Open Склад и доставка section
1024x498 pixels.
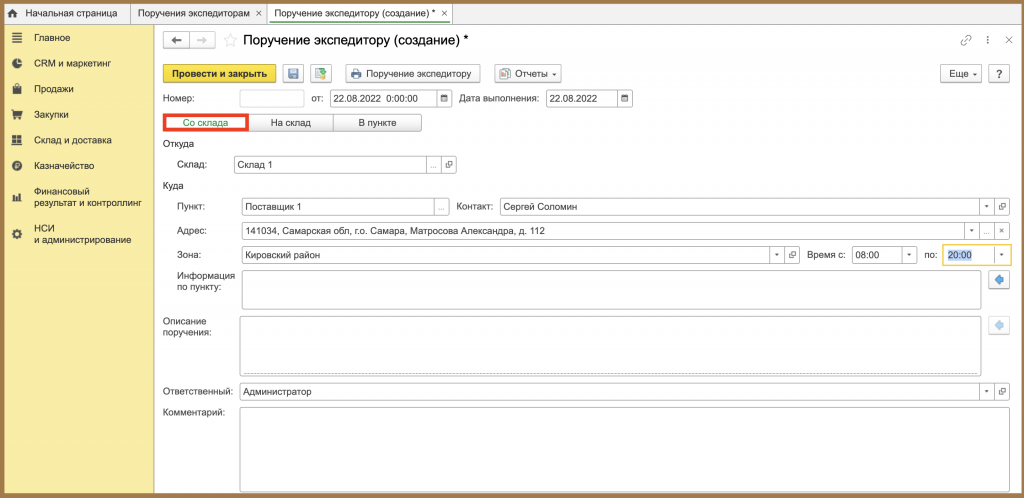(72, 140)
